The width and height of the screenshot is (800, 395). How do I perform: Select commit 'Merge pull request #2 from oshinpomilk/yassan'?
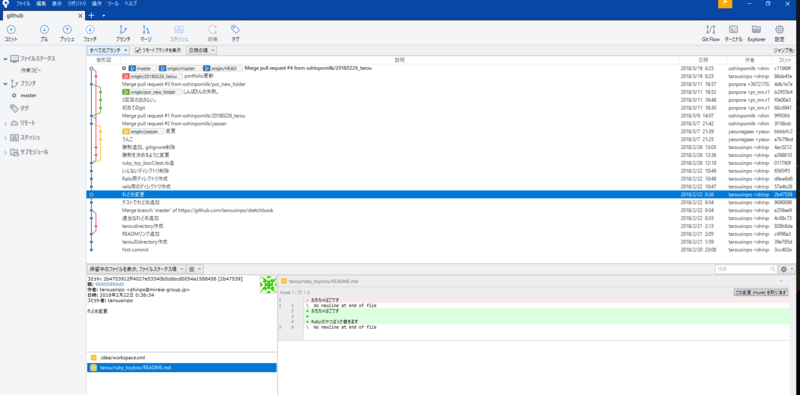coord(440,124)
